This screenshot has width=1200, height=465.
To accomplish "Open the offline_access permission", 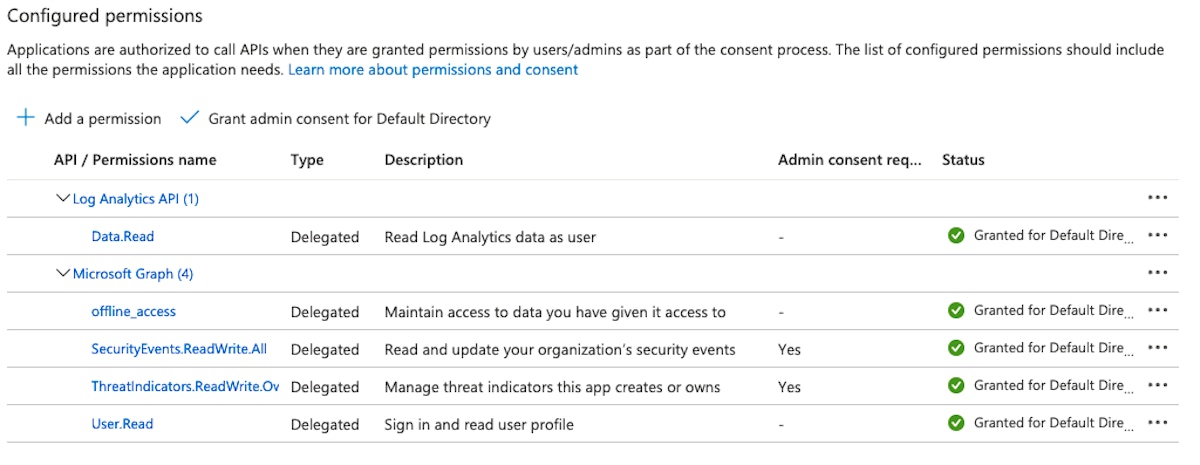I will [133, 311].
